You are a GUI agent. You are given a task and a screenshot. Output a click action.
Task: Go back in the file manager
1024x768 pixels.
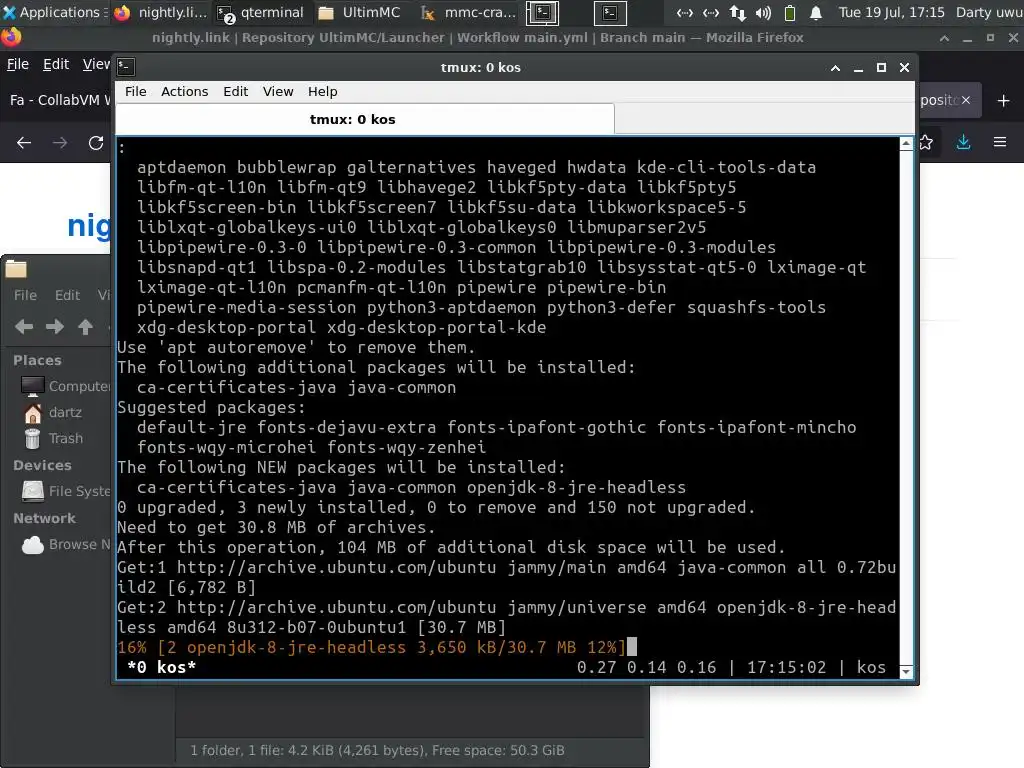coord(24,327)
